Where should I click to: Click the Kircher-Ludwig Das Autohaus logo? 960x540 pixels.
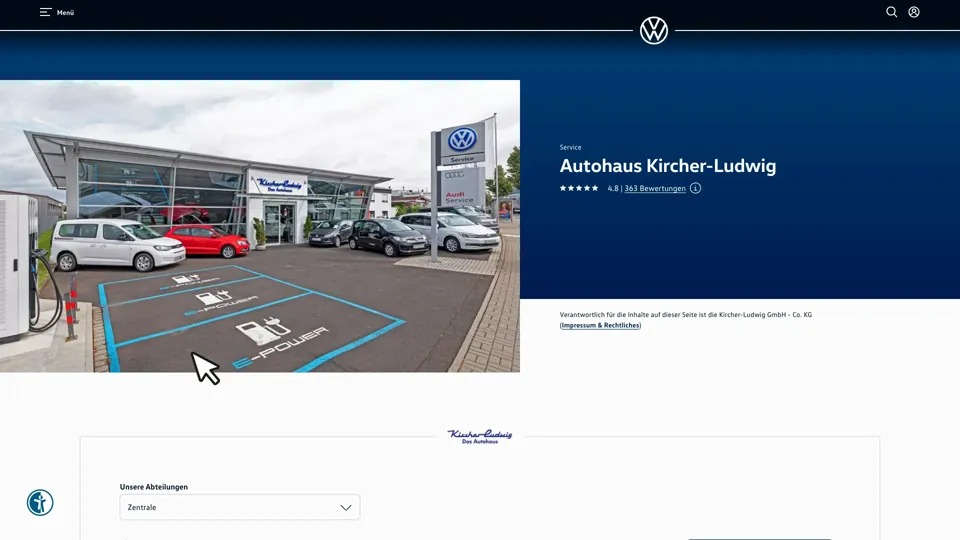tap(479, 436)
